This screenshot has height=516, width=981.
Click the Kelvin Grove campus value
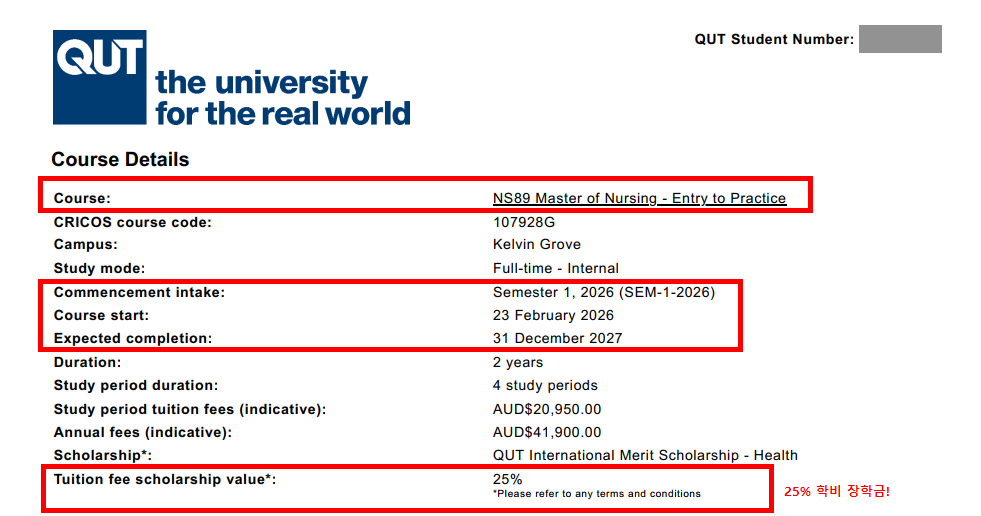[x=536, y=245]
